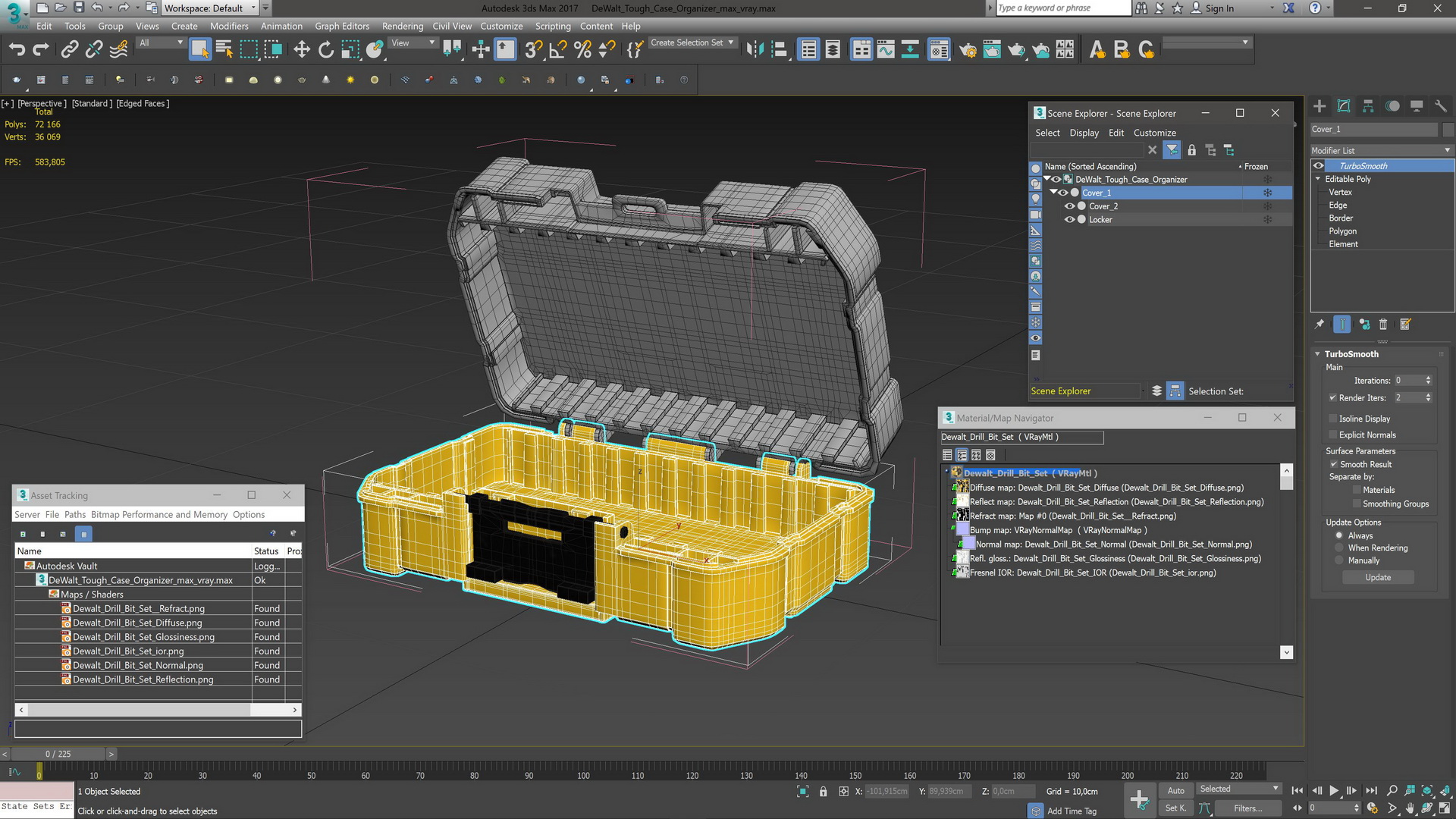Click the TurboSmooth Update button
1456x819 pixels.
[1378, 577]
